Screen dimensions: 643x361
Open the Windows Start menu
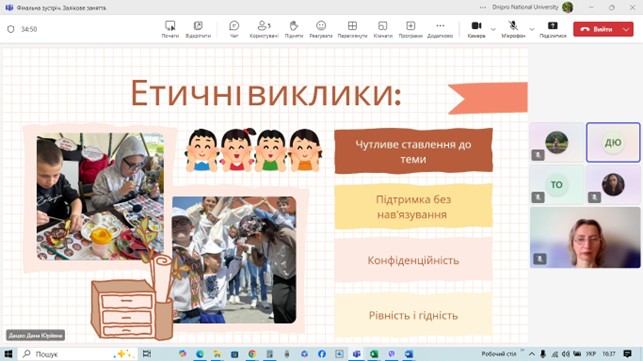coord(8,354)
